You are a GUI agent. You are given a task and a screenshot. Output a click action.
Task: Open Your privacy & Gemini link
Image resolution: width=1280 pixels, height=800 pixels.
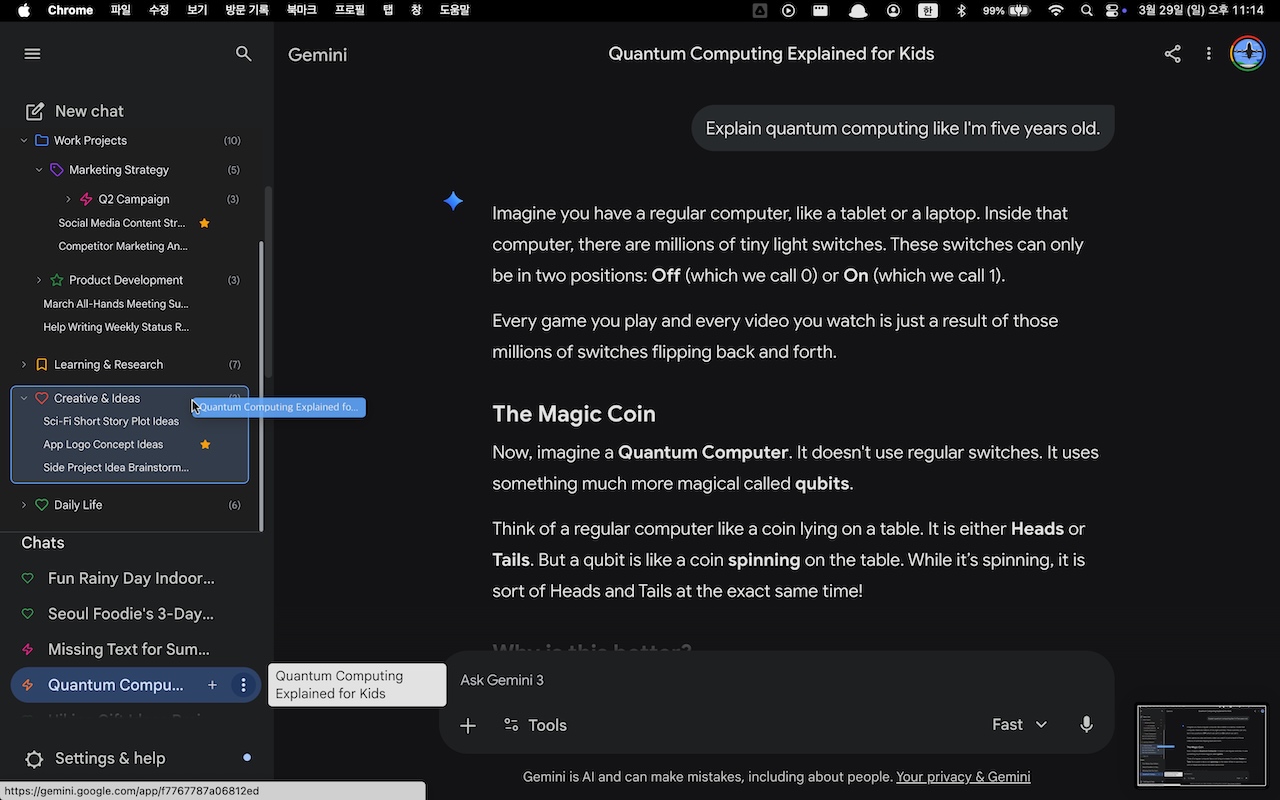point(962,777)
